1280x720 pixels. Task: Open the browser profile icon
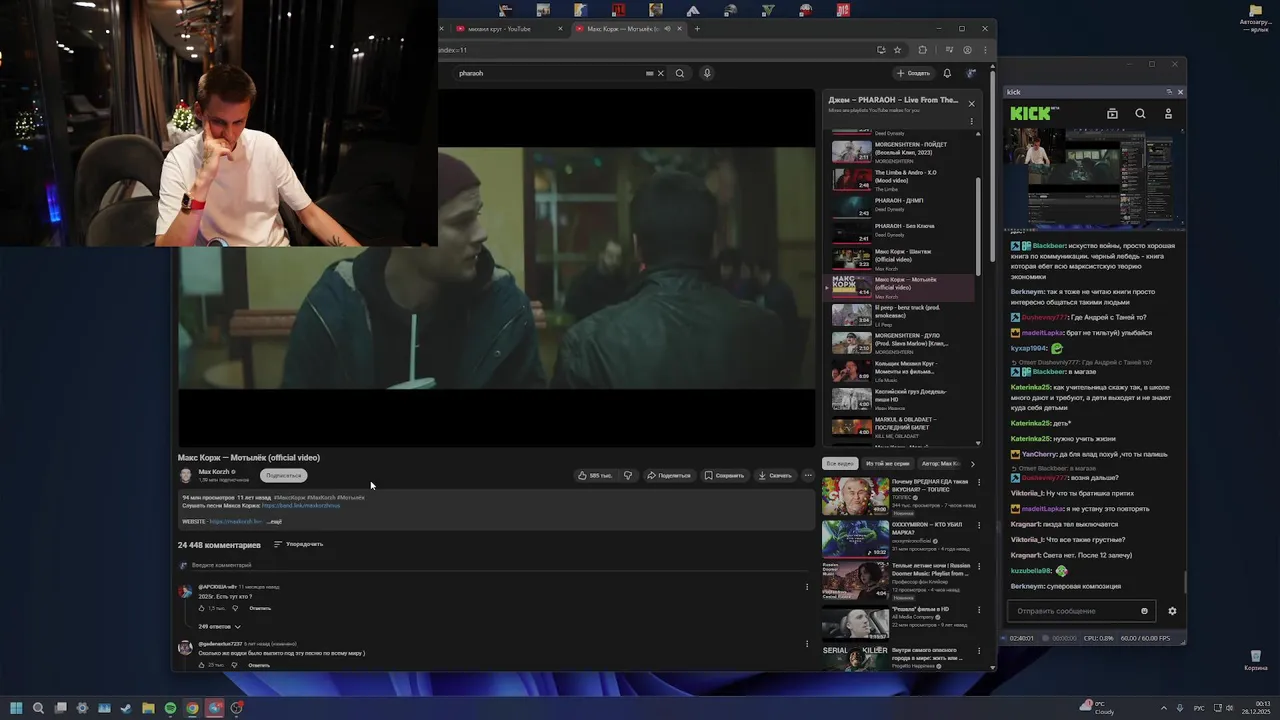coord(967,50)
